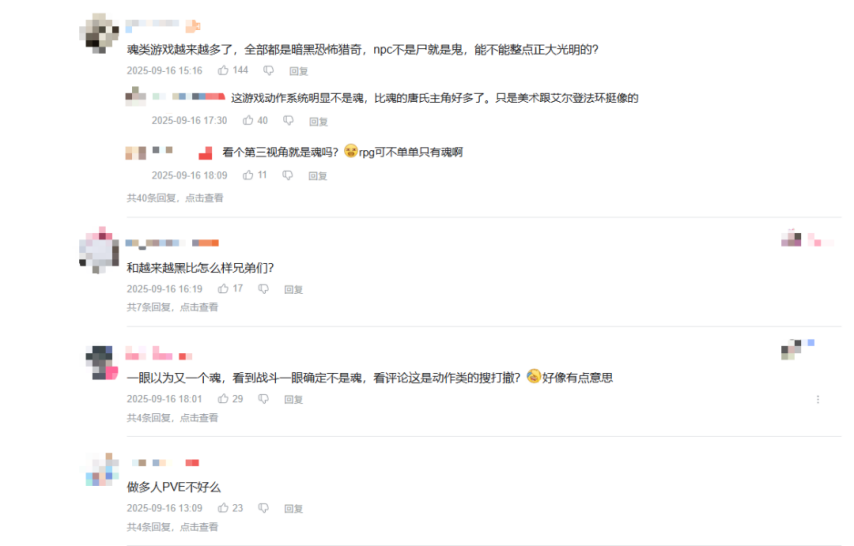Dislike the reply dated 2025-09-16 18:09
Viewport: 854px width, 546px height.
(x=288, y=175)
